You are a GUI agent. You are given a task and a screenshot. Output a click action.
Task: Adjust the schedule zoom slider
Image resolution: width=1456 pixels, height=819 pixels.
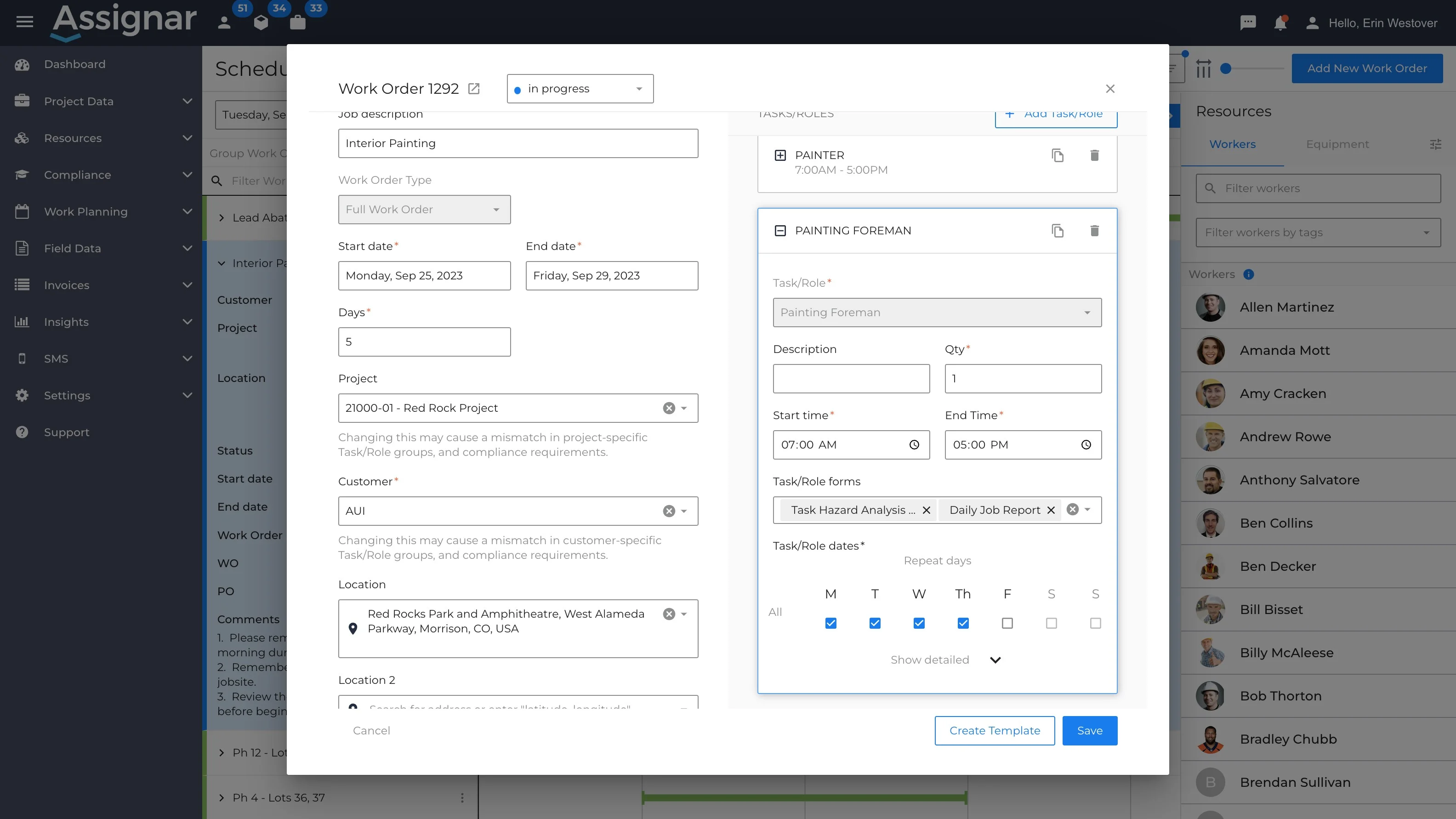pos(1225,68)
